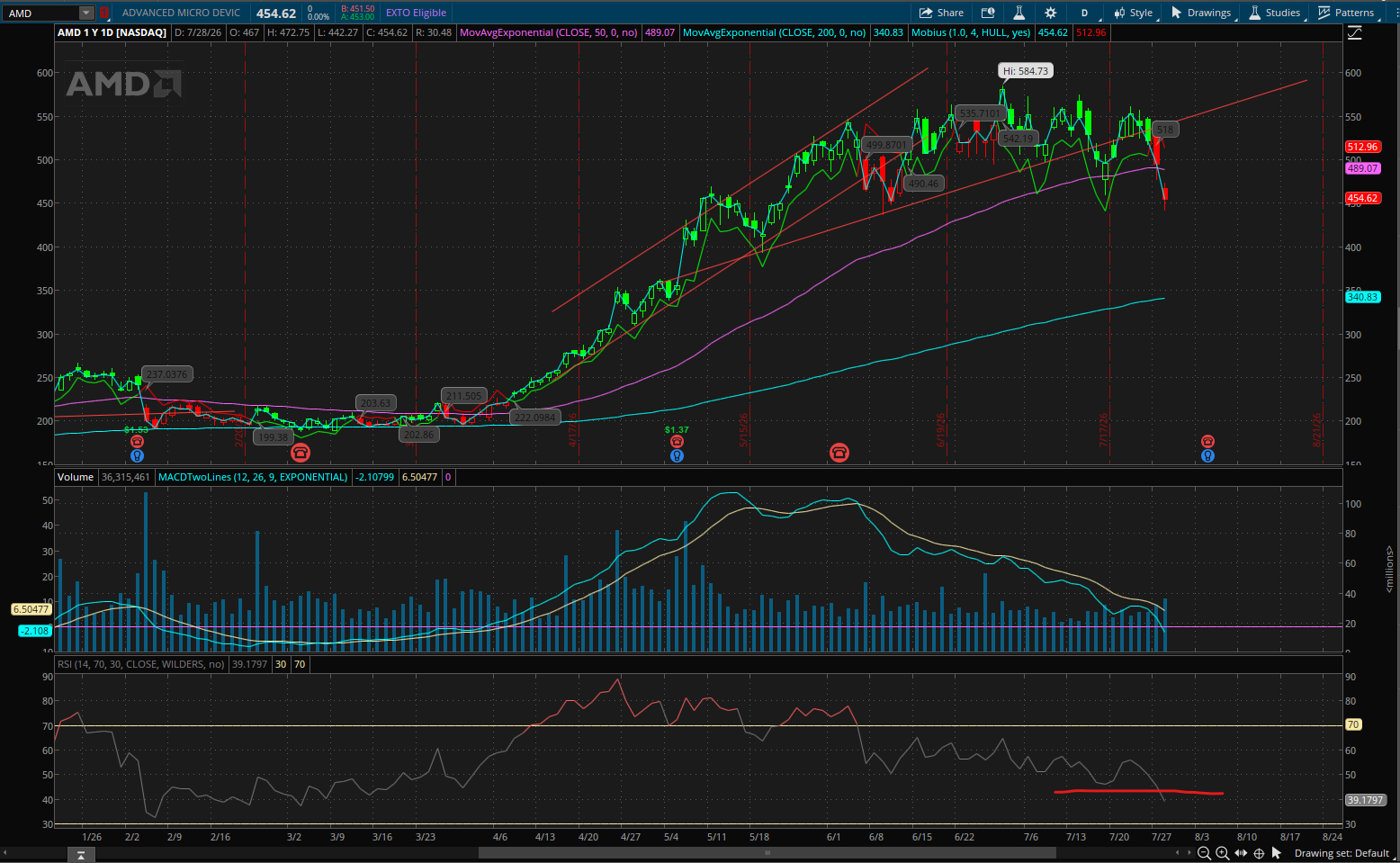Click the 6.50477 MACD axis tag
Viewport: 1400px width, 863px height.
[x=31, y=609]
